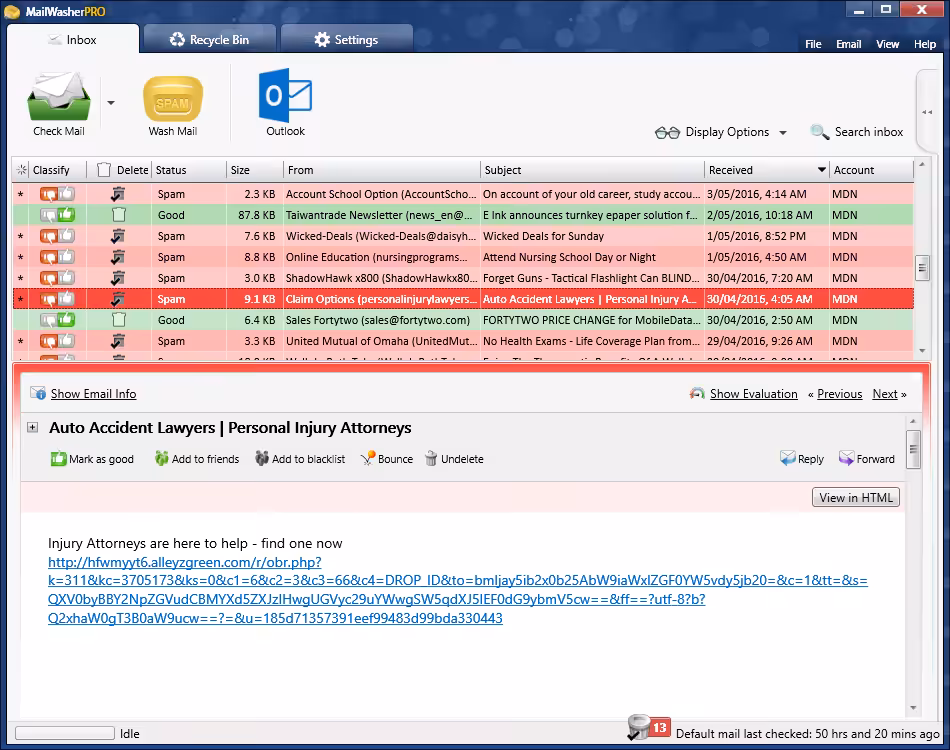Open the Settings tab

346,40
